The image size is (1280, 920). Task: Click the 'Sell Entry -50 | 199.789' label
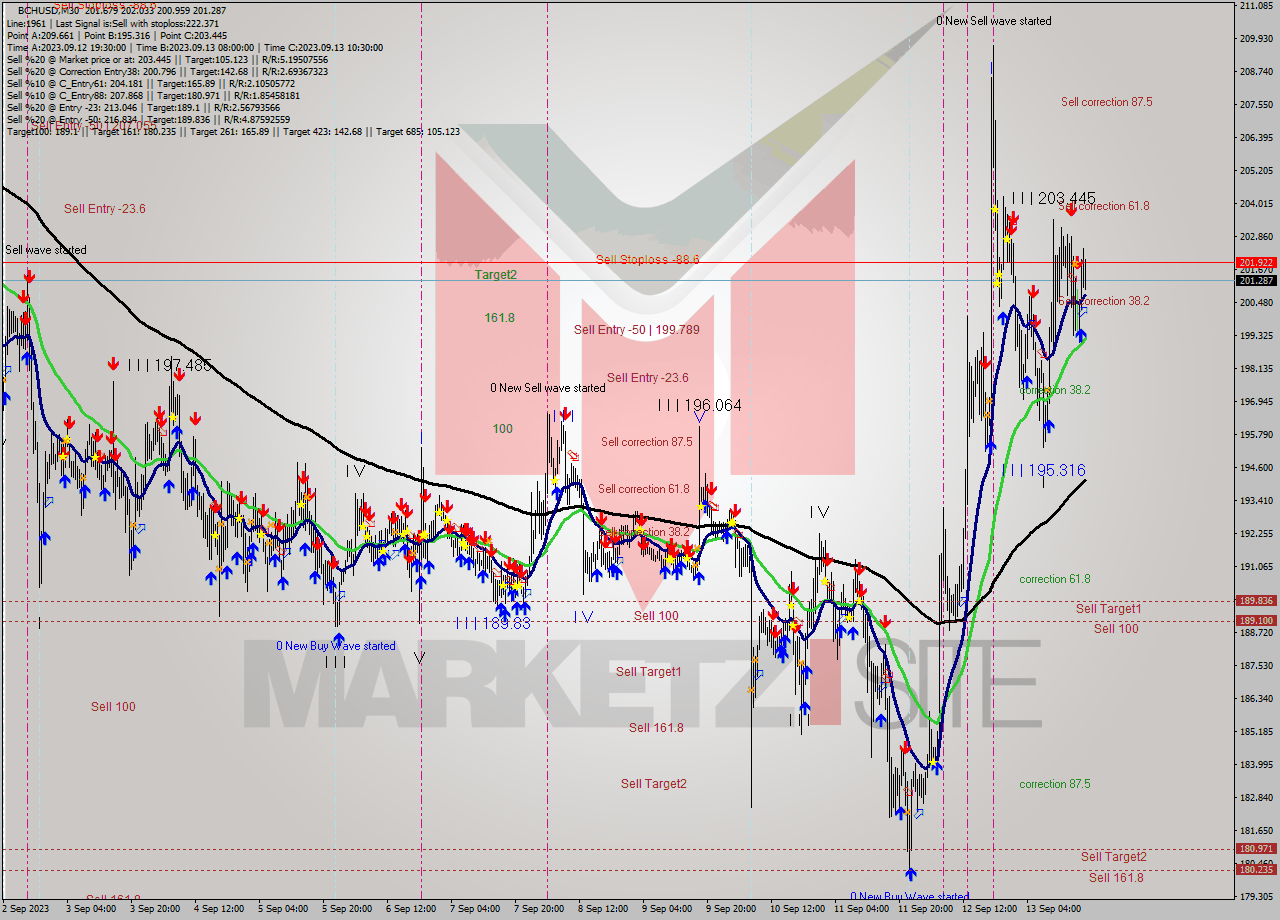click(637, 330)
